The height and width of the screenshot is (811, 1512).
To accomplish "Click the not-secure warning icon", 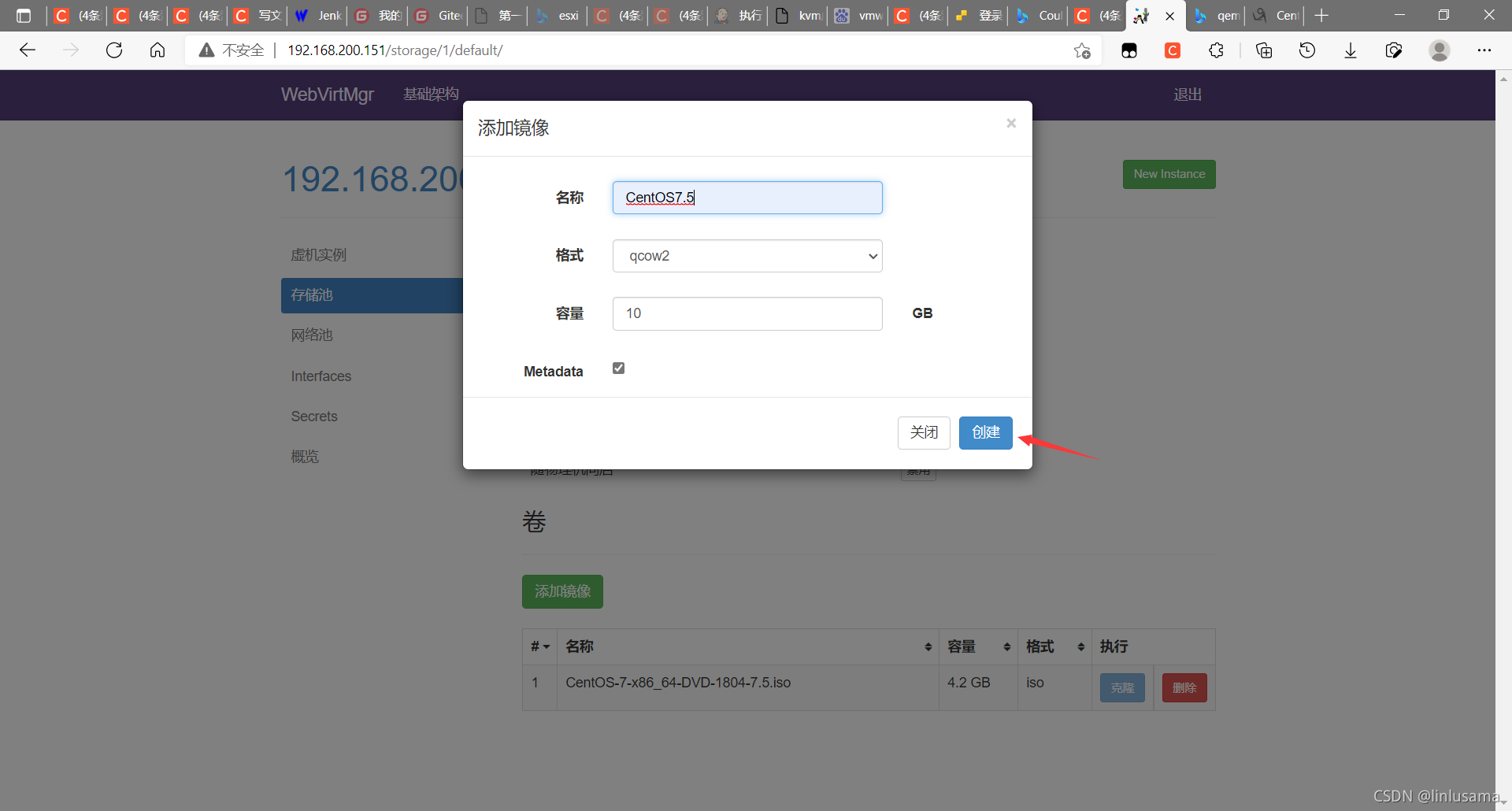I will click(206, 50).
